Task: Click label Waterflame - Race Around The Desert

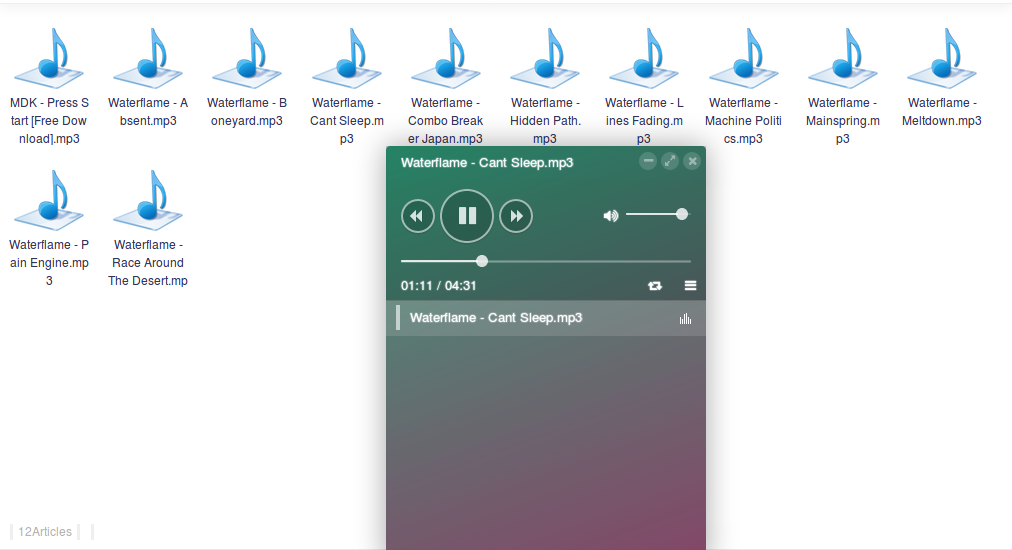Action: (148, 263)
